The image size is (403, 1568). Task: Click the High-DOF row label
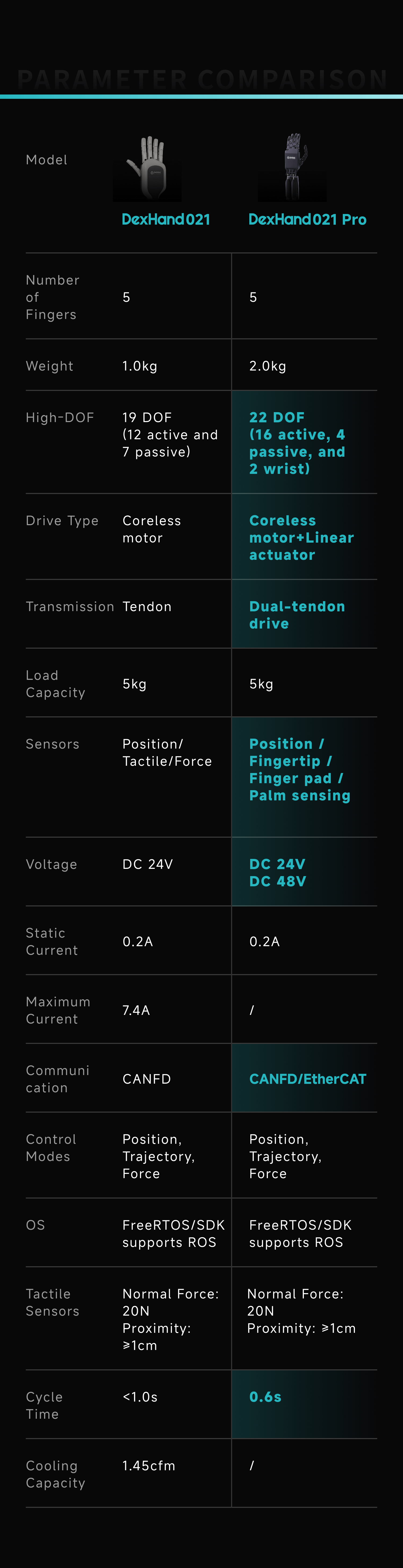(x=60, y=418)
